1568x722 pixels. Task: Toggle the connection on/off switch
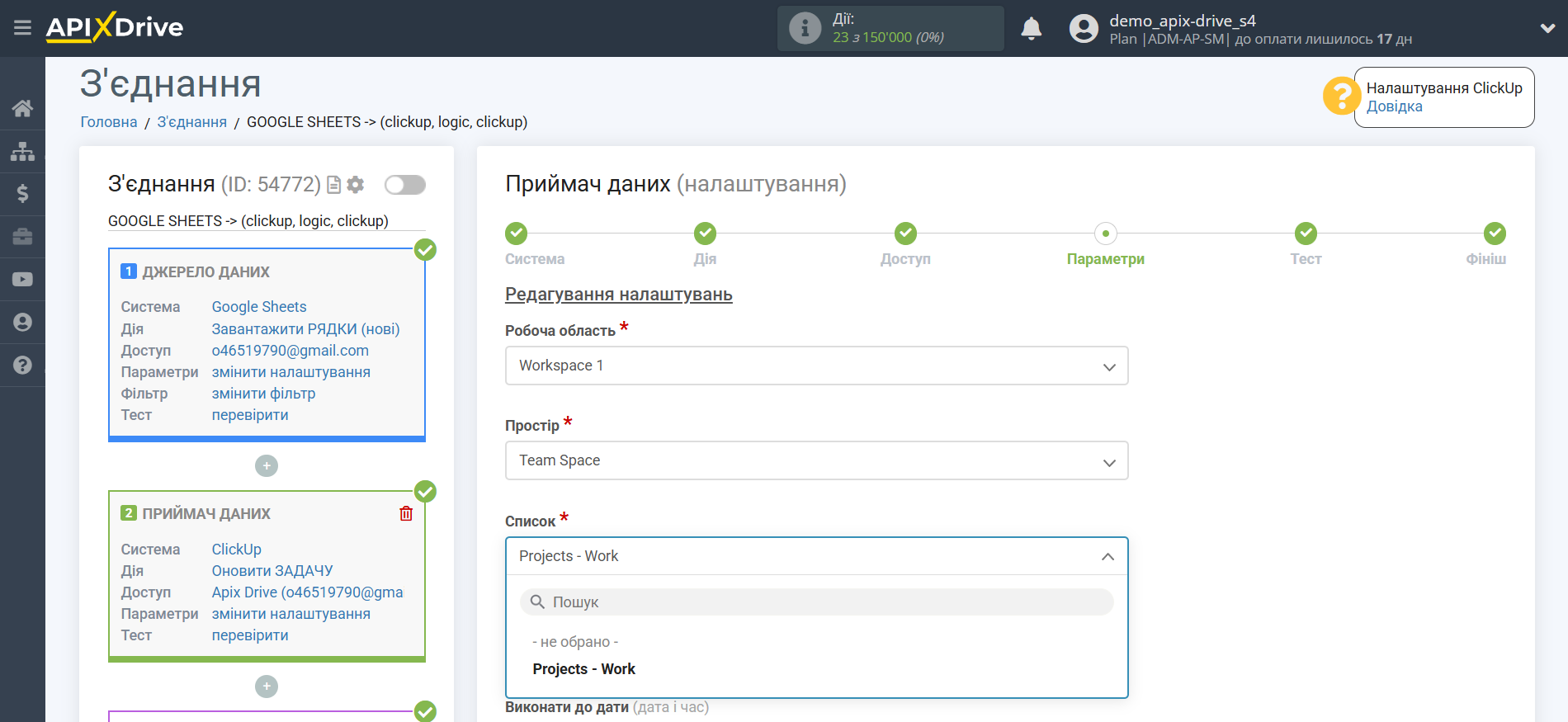point(405,185)
